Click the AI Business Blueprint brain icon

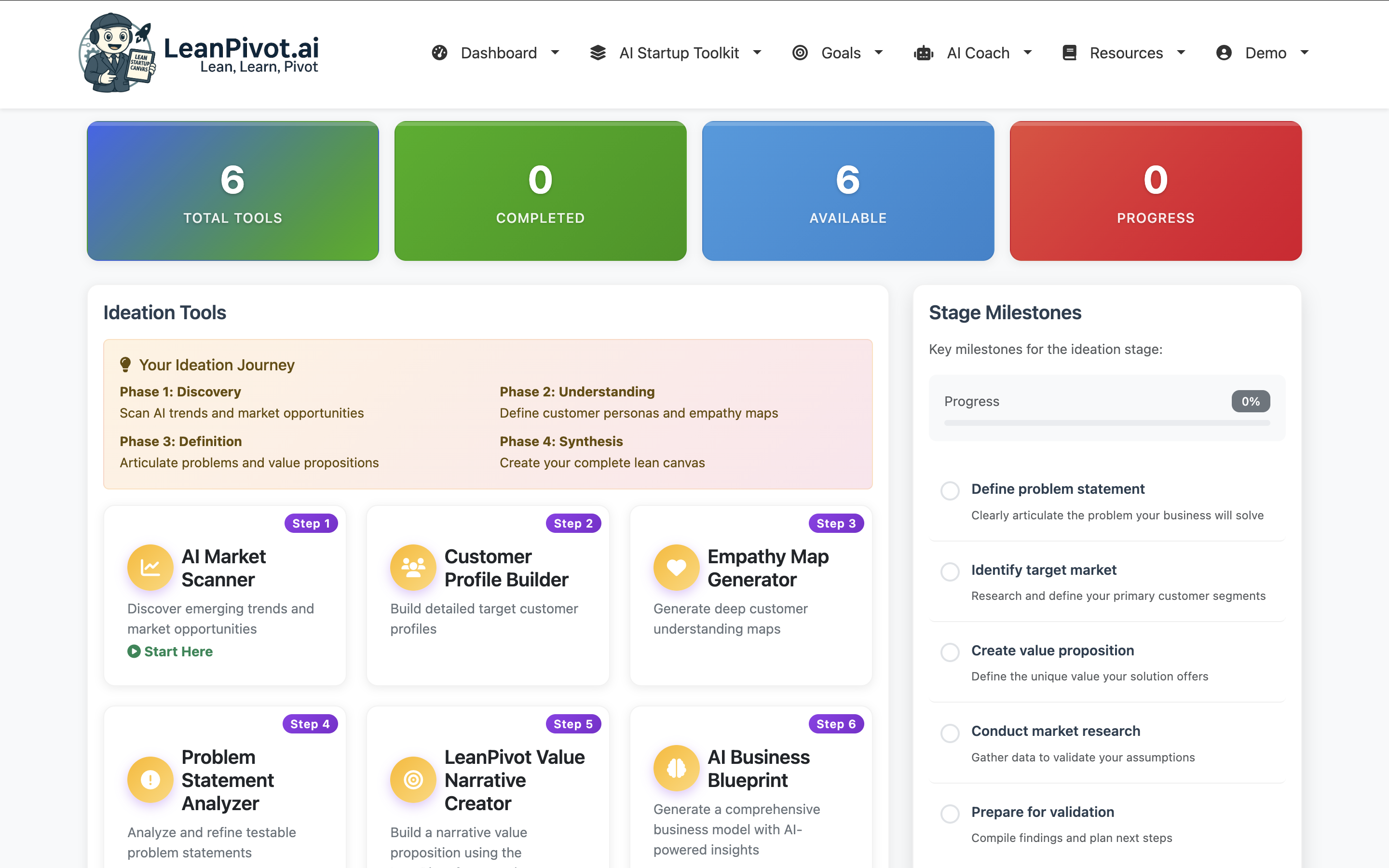[676, 768]
